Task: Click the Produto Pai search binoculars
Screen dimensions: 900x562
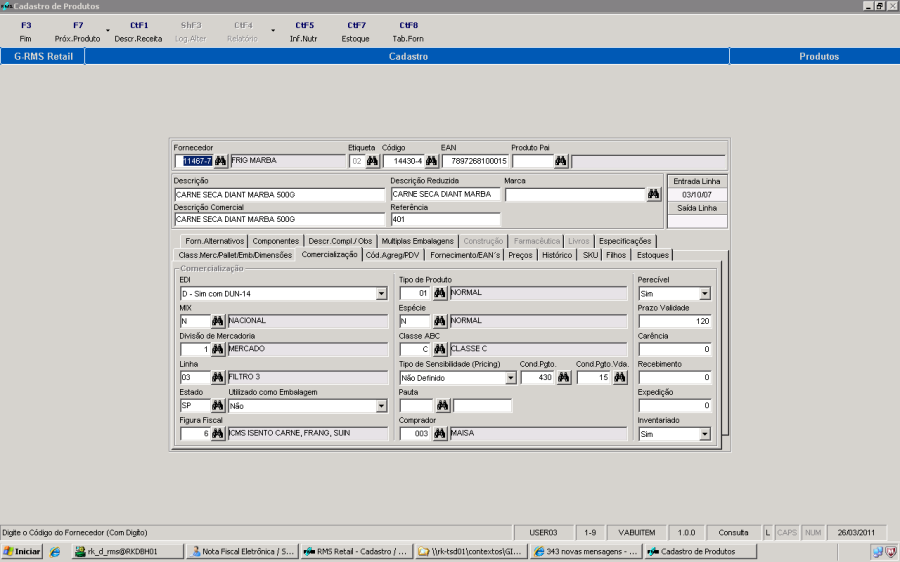Action: pos(561,161)
